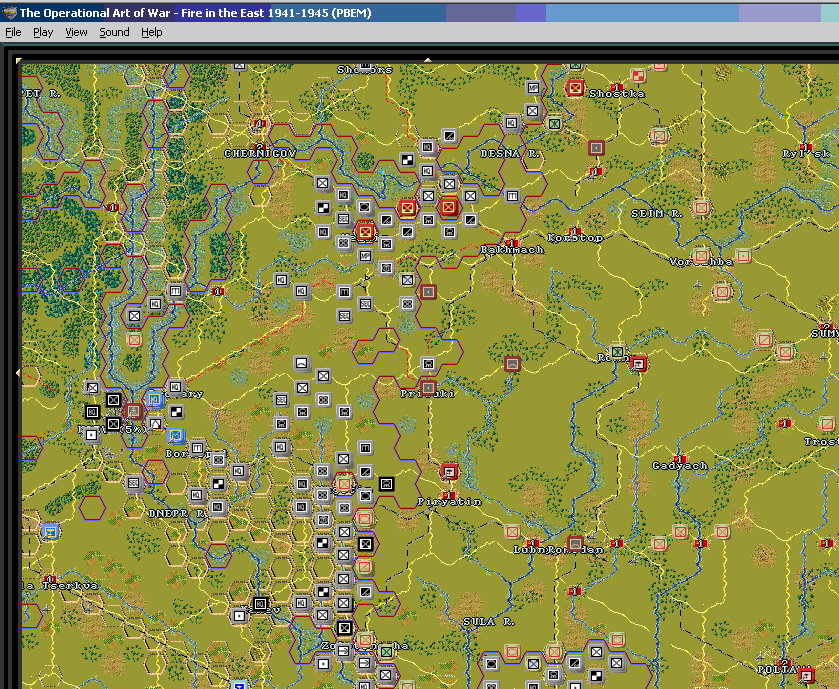
Task: Click the red objective flag at Bakhmach
Action: pyautogui.click(x=512, y=243)
